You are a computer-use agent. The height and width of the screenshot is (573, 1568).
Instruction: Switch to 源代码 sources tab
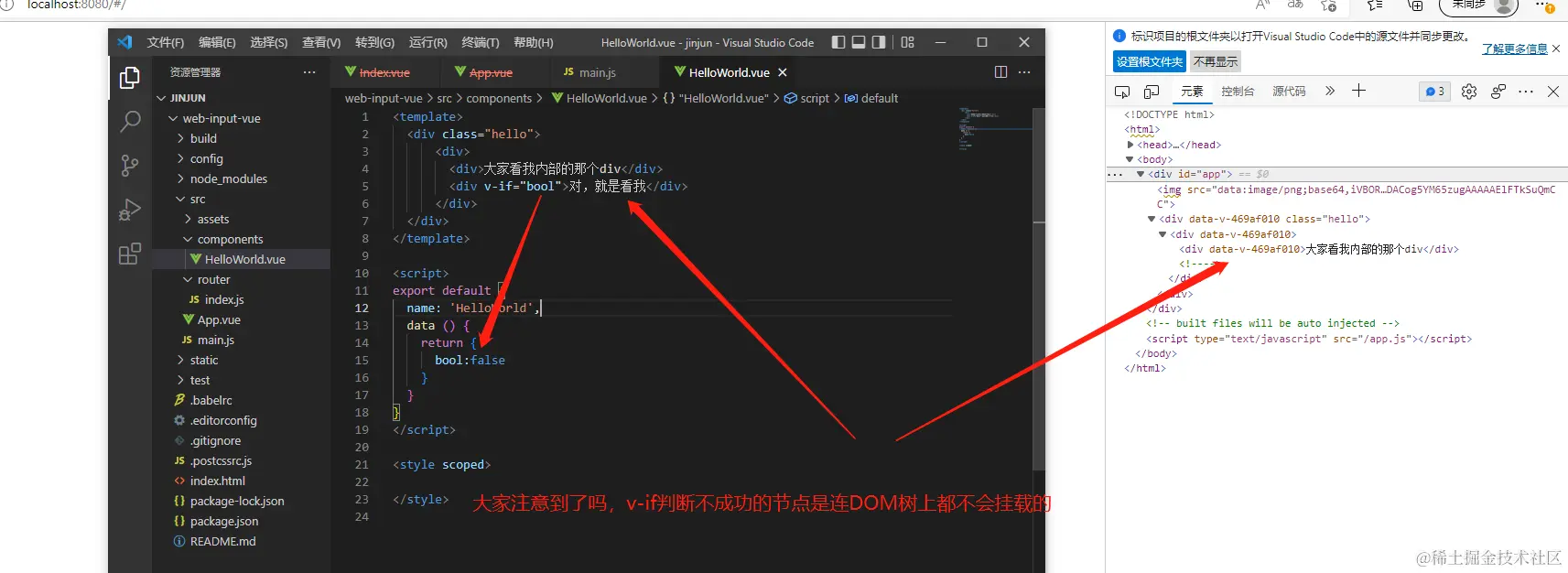[x=1289, y=92]
